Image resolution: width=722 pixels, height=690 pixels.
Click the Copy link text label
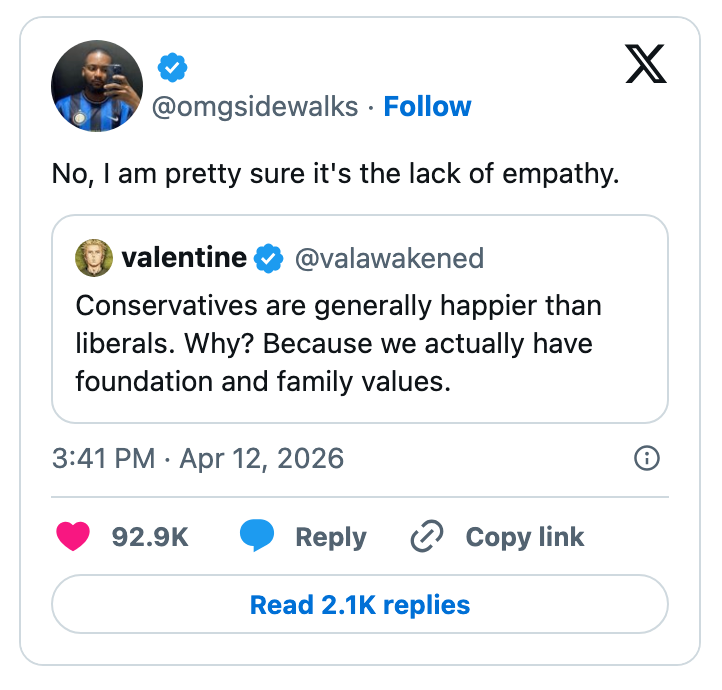[525, 536]
